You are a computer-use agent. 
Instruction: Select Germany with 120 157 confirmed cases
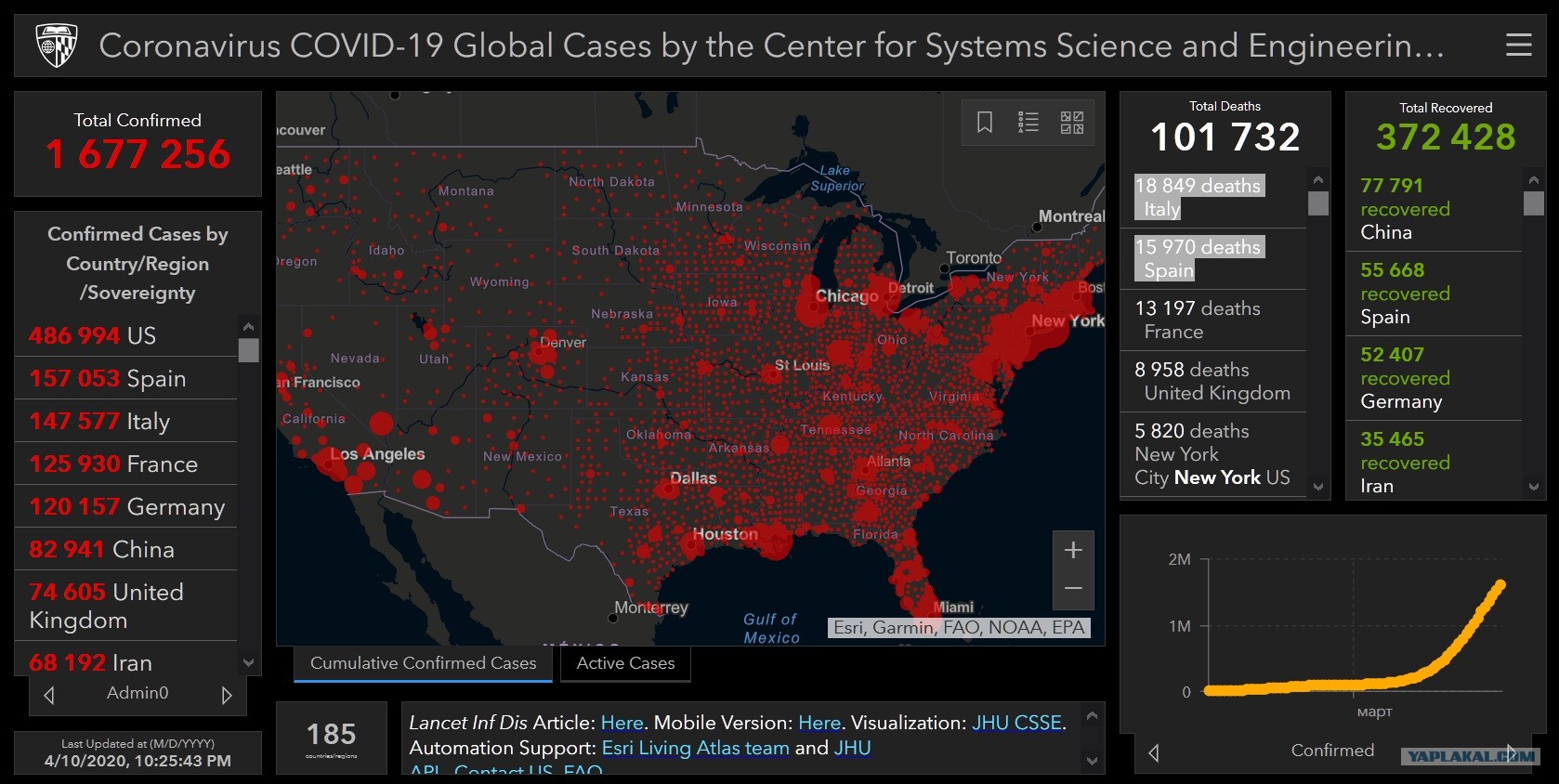click(x=126, y=506)
